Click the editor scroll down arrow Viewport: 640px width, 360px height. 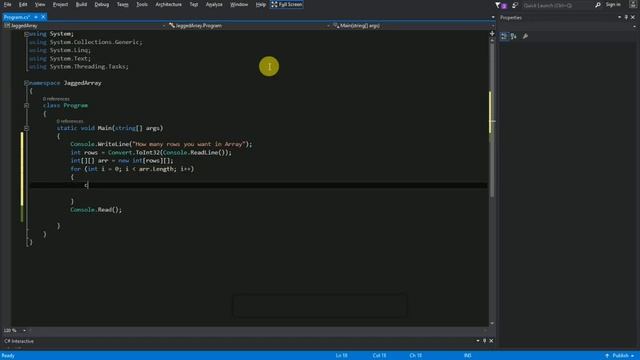pos(492,324)
